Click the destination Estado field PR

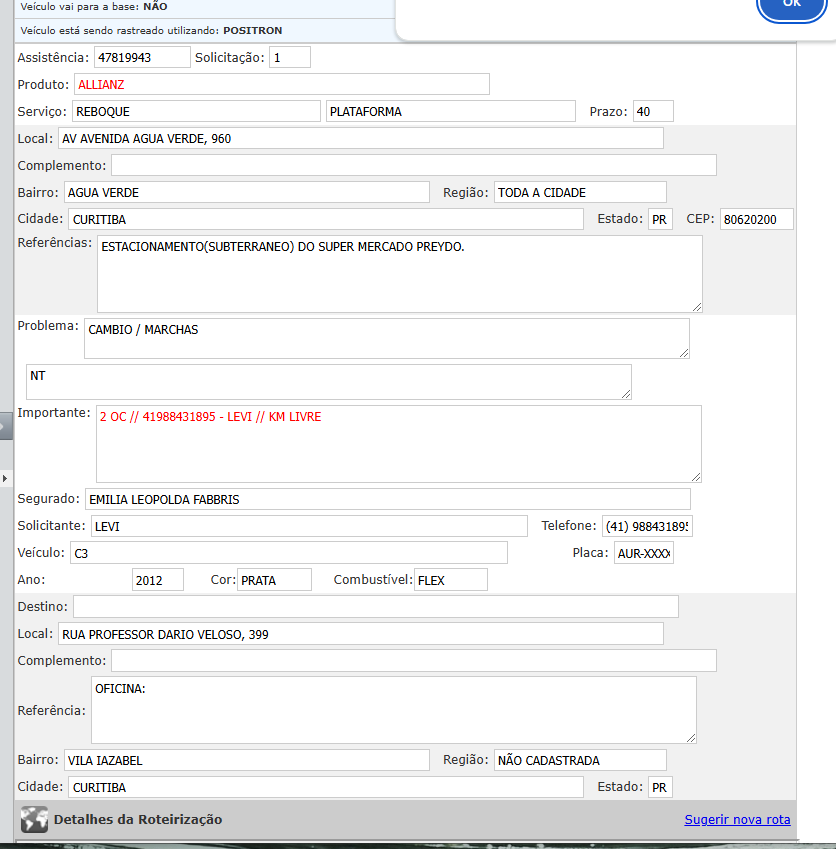[x=660, y=787]
